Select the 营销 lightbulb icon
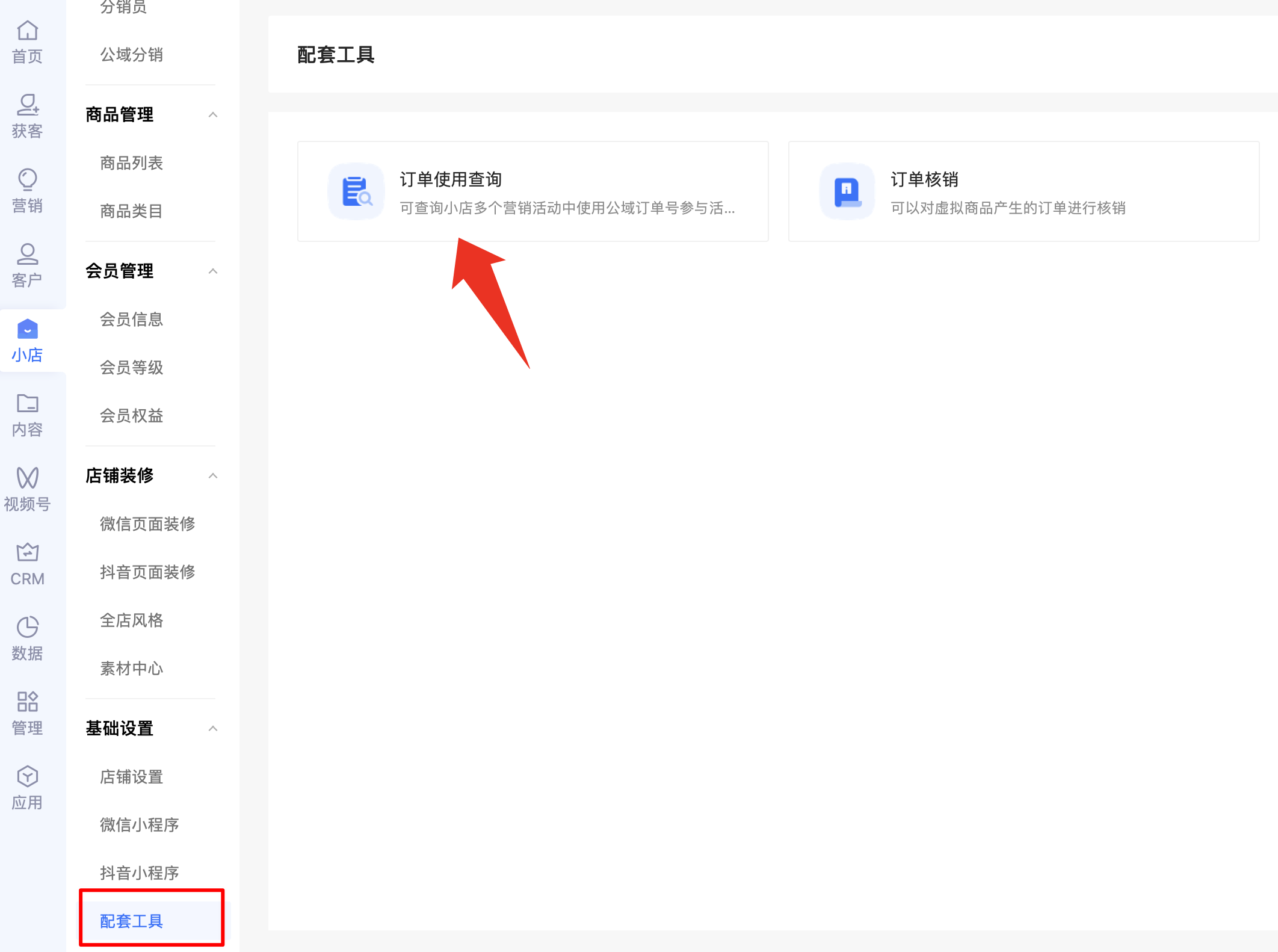 [27, 179]
